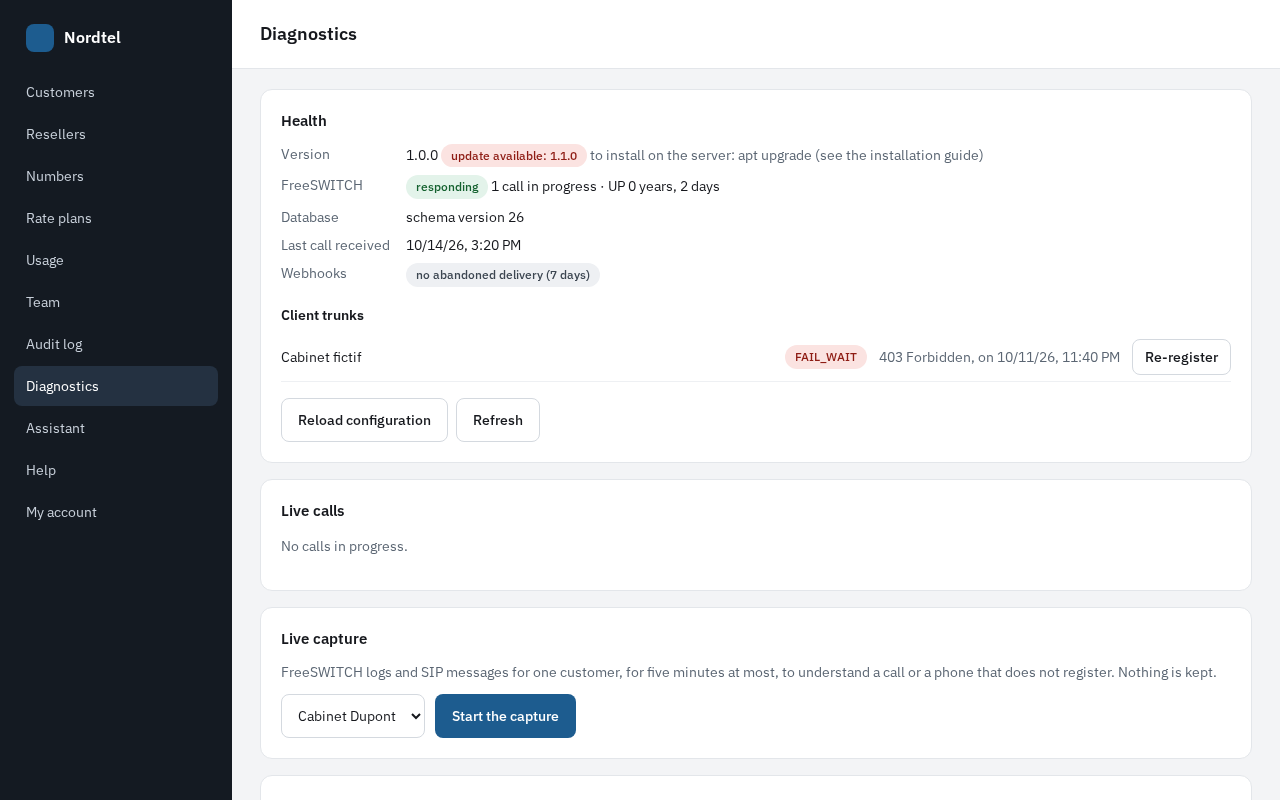Image resolution: width=1280 pixels, height=800 pixels.
Task: Select Team in the sidebar
Action: tap(116, 302)
